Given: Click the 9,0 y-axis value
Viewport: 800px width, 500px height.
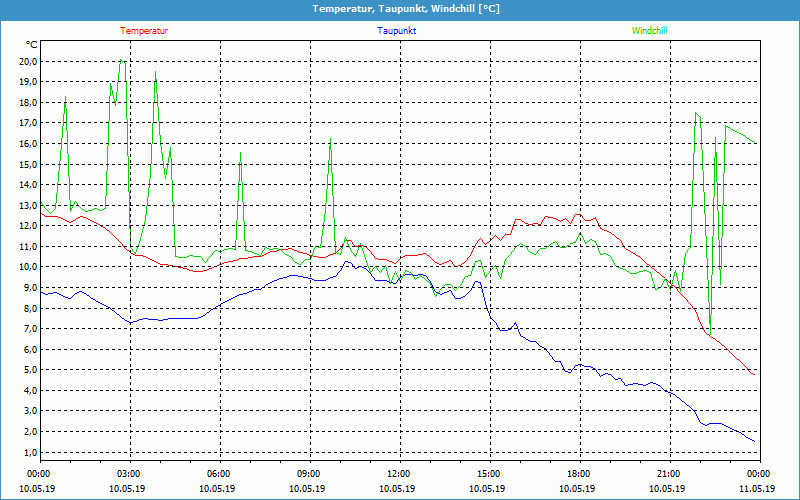Looking at the screenshot, I should [31, 288].
